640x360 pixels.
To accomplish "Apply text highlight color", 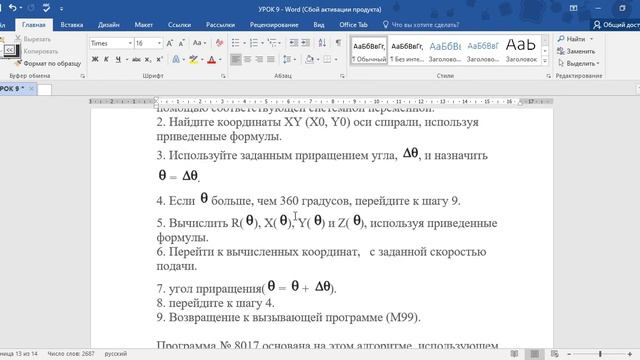I will point(193,60).
